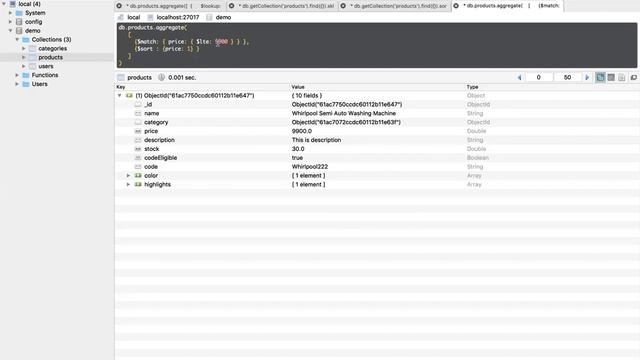Close the third getCollection products tab

[x=343, y=6]
